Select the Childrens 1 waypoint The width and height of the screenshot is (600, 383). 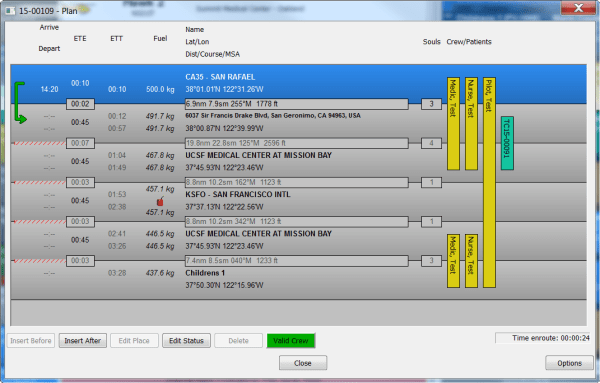[298, 279]
